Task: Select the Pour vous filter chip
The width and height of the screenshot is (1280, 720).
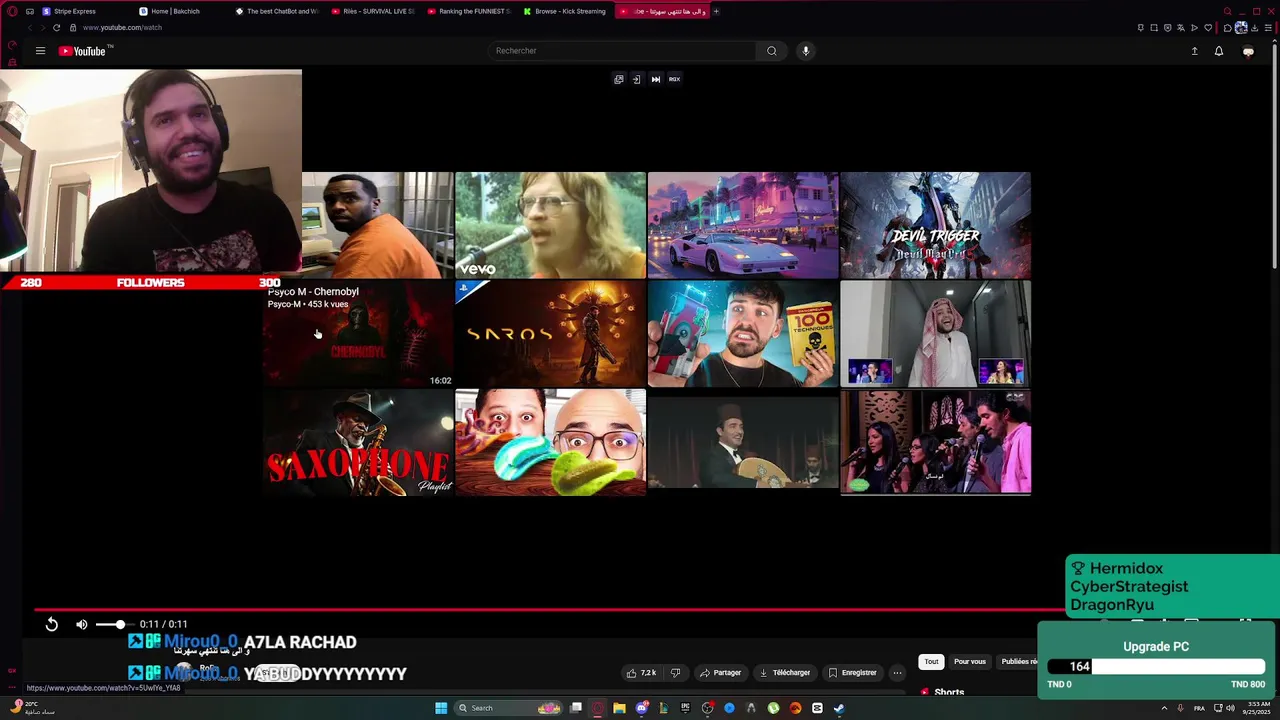Action: pos(969,662)
